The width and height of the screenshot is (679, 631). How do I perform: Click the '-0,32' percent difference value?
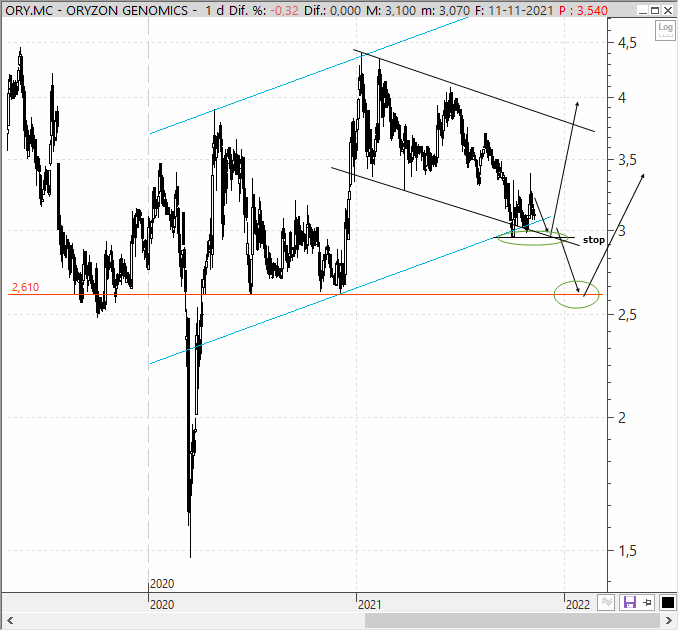coord(286,10)
